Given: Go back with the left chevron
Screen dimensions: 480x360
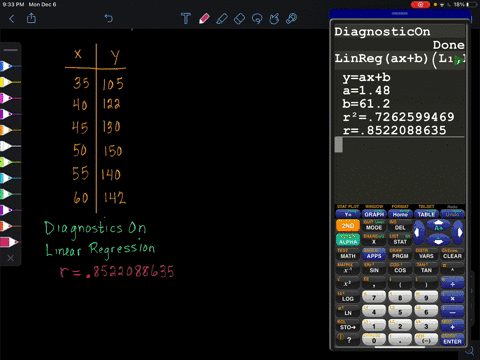Looking at the screenshot, I should click(12, 18).
